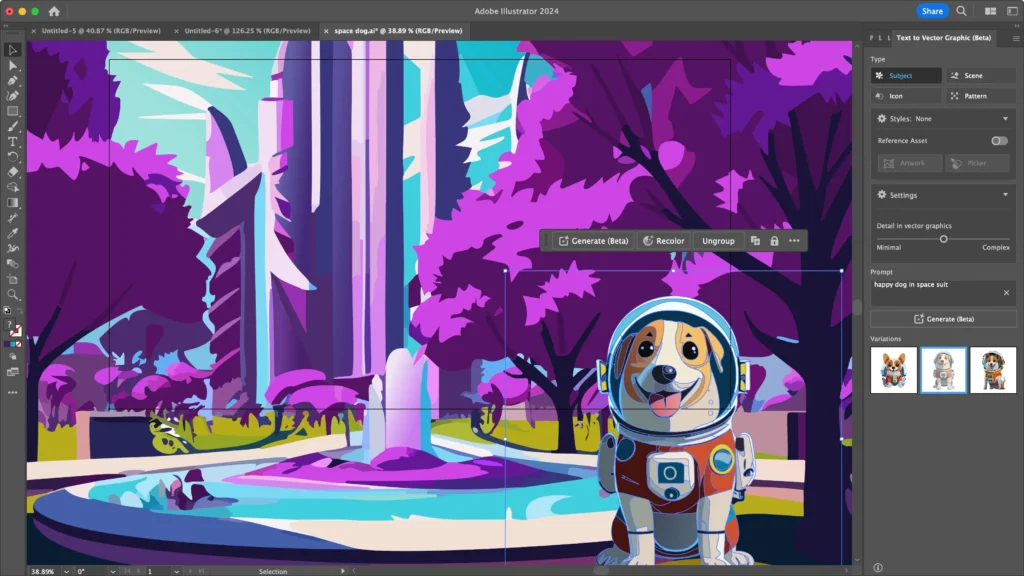Viewport: 1024px width, 576px height.
Task: Open the zoom level dropdown at 38.89%
Action: tap(66, 571)
